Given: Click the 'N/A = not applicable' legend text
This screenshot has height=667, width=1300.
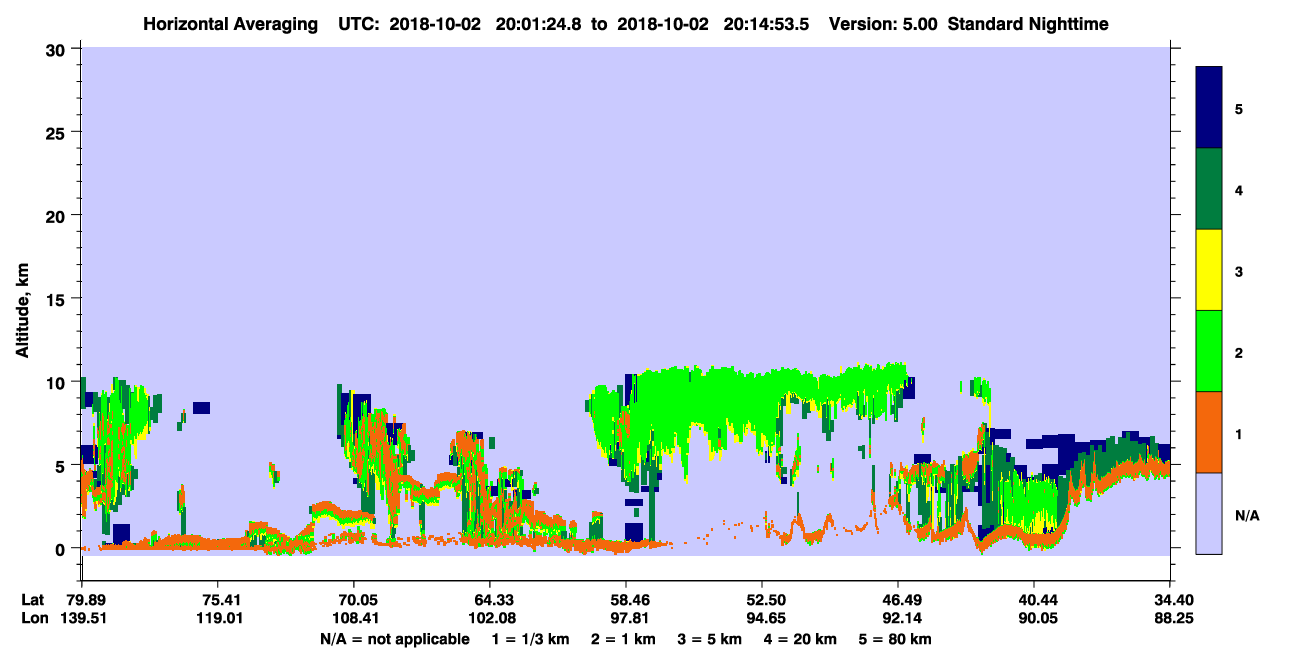Looking at the screenshot, I should pos(394,639).
